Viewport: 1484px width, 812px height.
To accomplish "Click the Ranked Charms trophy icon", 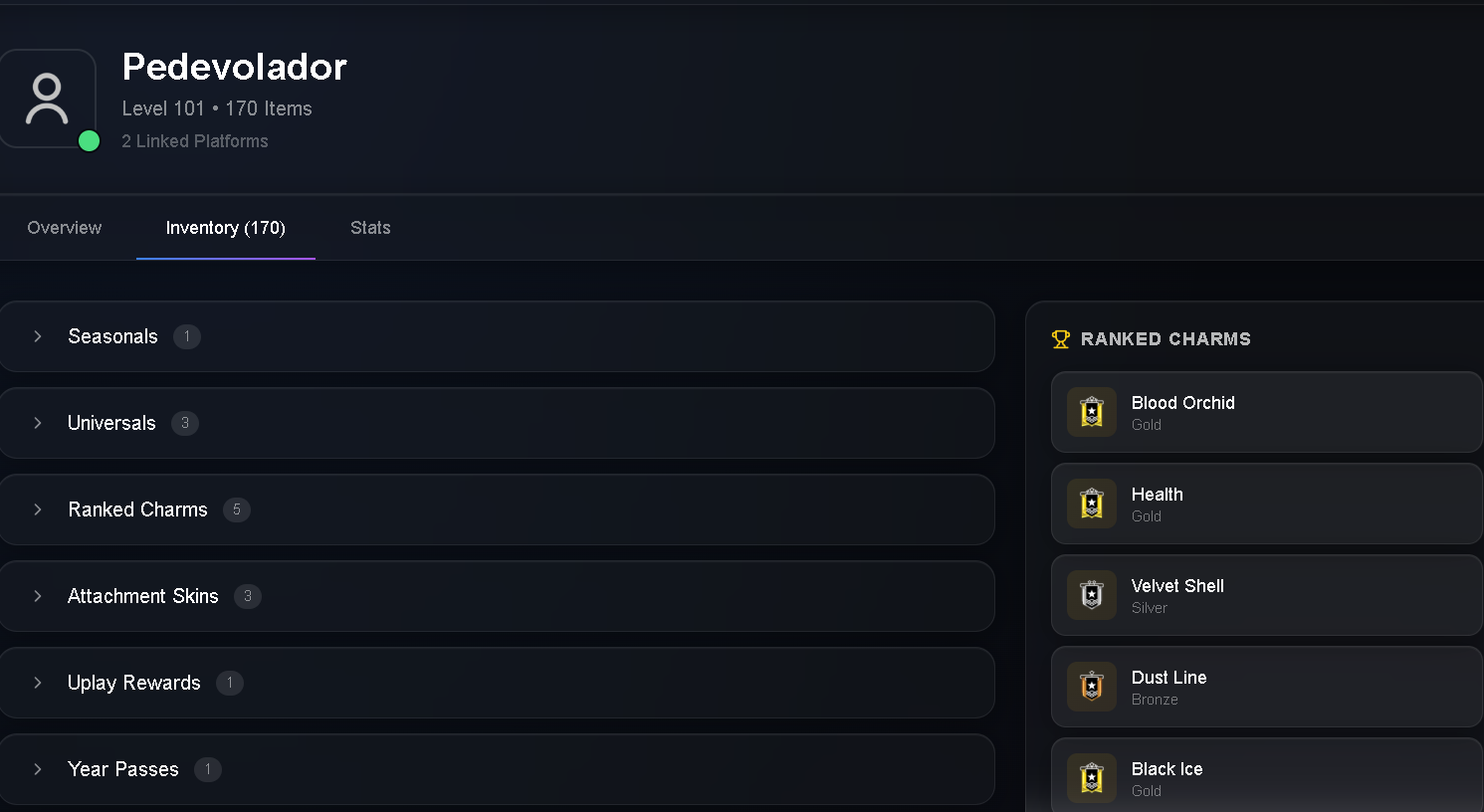I will [x=1061, y=339].
